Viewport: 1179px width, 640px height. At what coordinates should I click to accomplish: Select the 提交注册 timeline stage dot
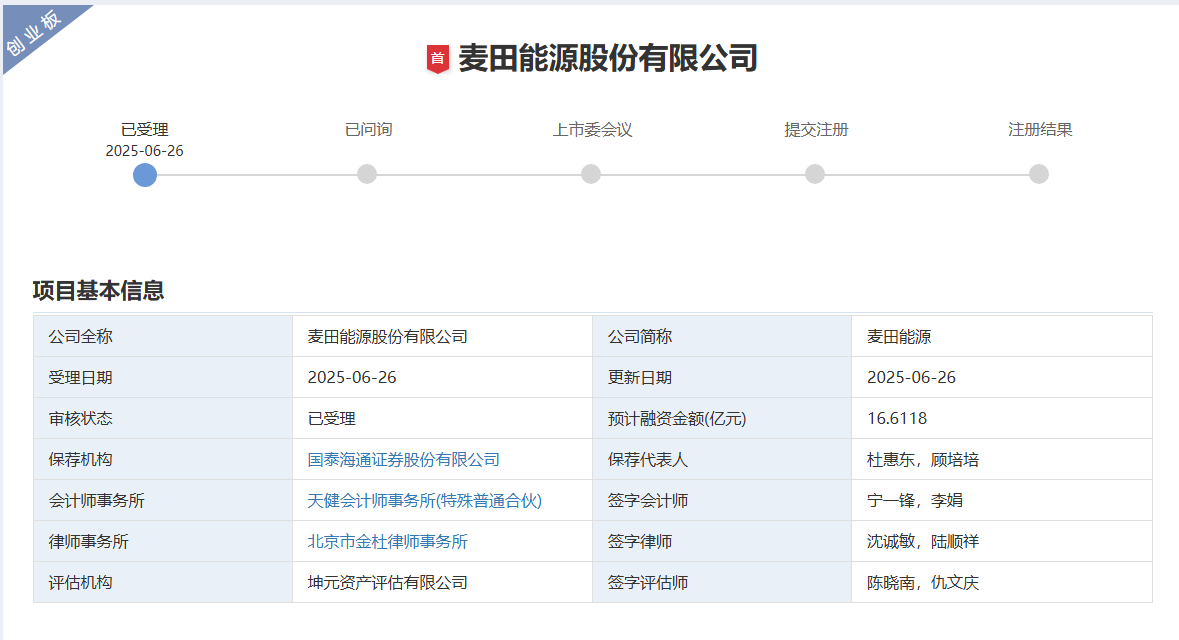pos(815,174)
